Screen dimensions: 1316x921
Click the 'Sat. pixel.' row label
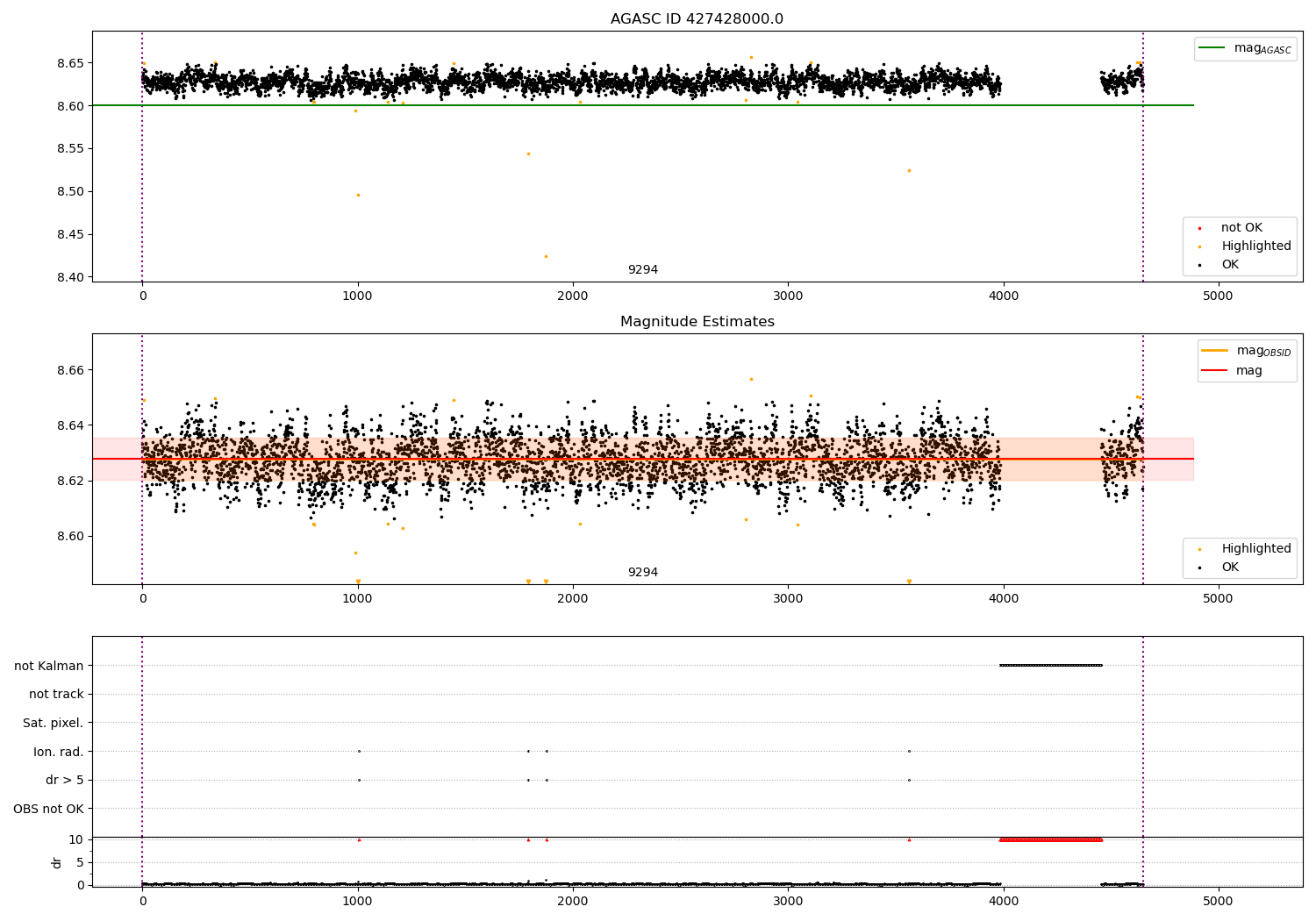coord(54,723)
